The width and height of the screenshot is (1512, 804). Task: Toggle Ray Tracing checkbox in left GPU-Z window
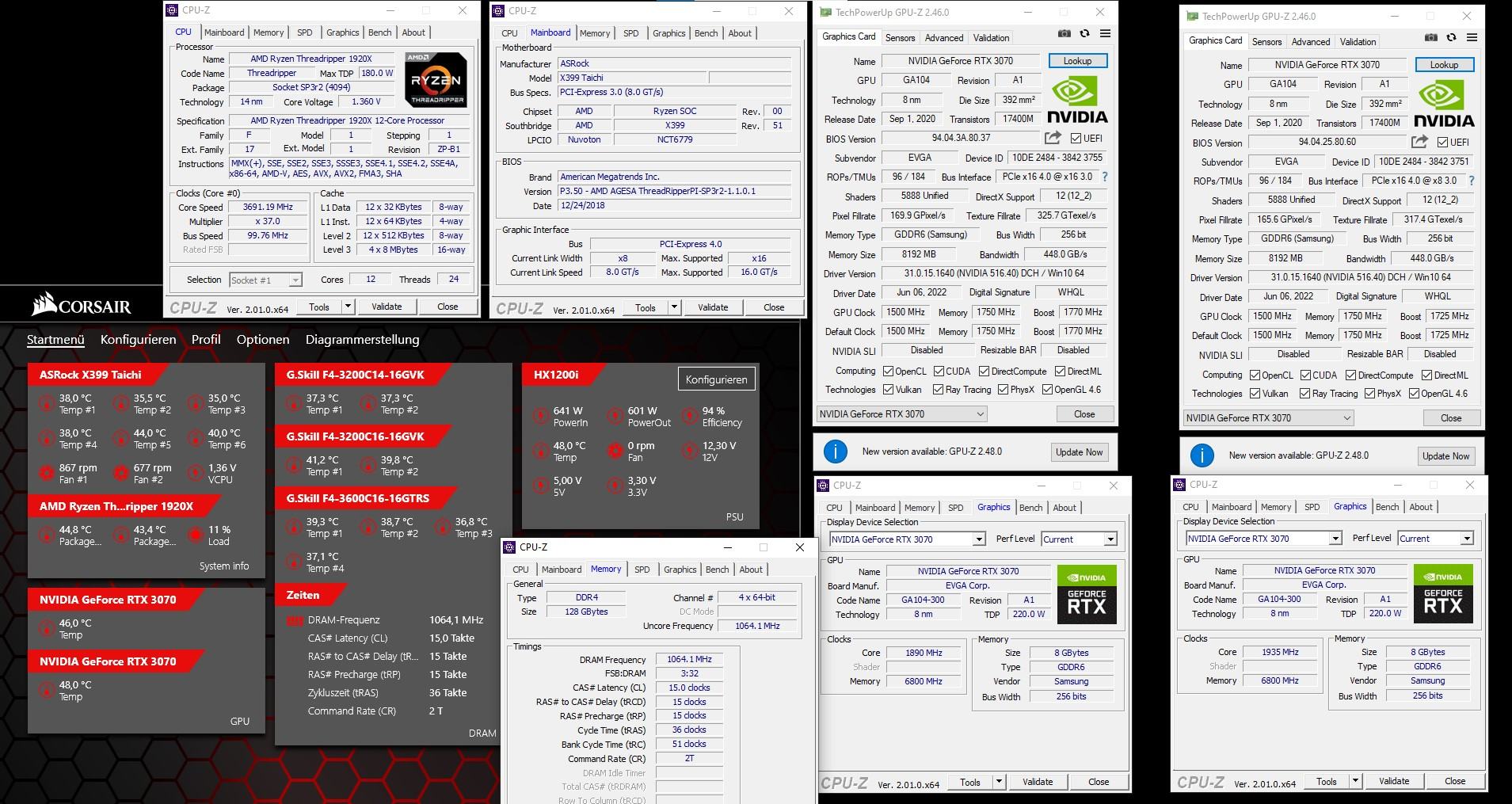tap(939, 389)
